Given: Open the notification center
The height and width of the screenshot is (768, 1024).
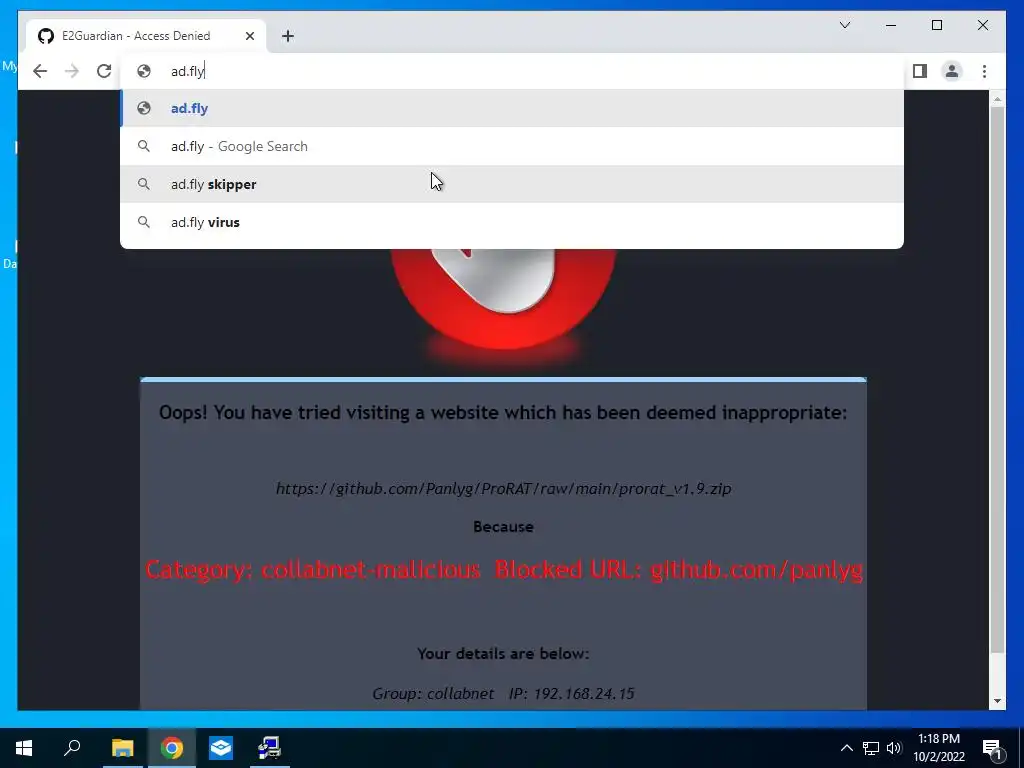Looking at the screenshot, I should (992, 748).
